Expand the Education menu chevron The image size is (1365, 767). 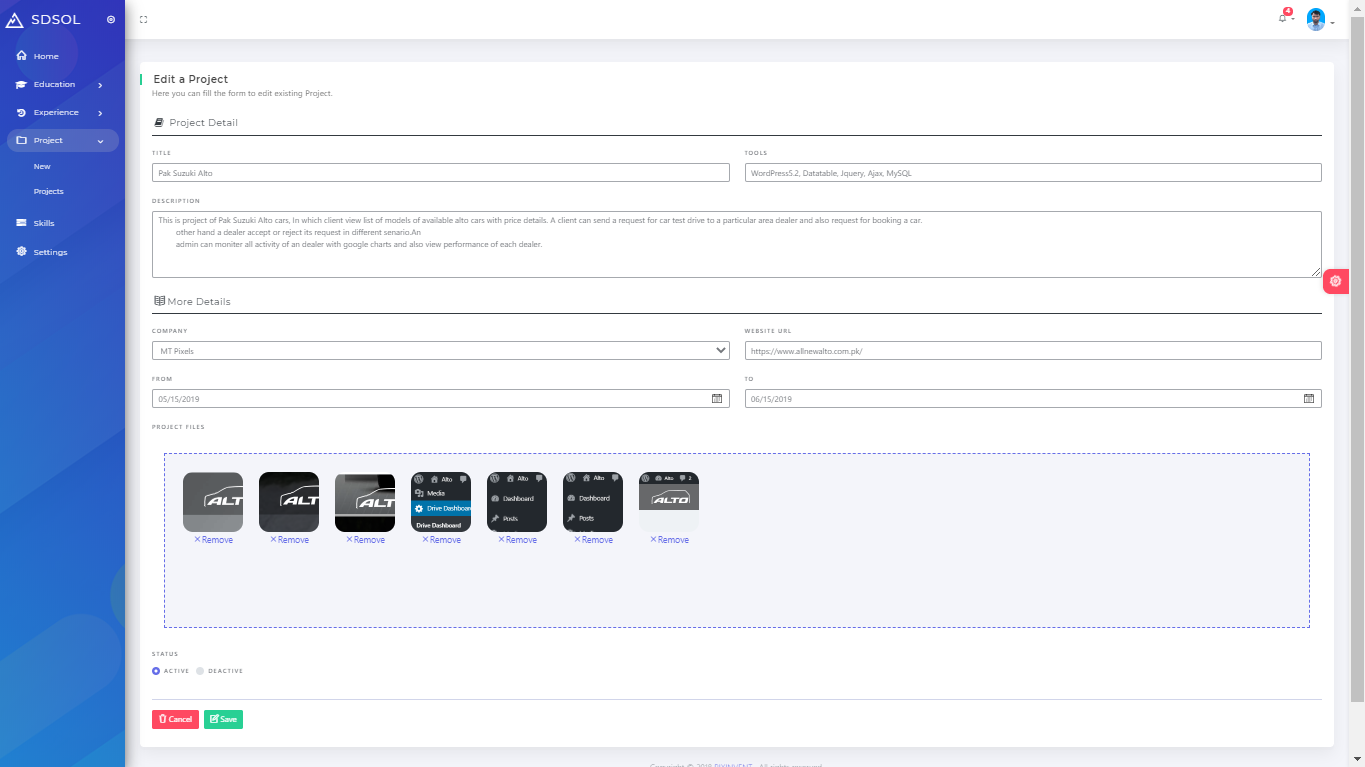(100, 85)
